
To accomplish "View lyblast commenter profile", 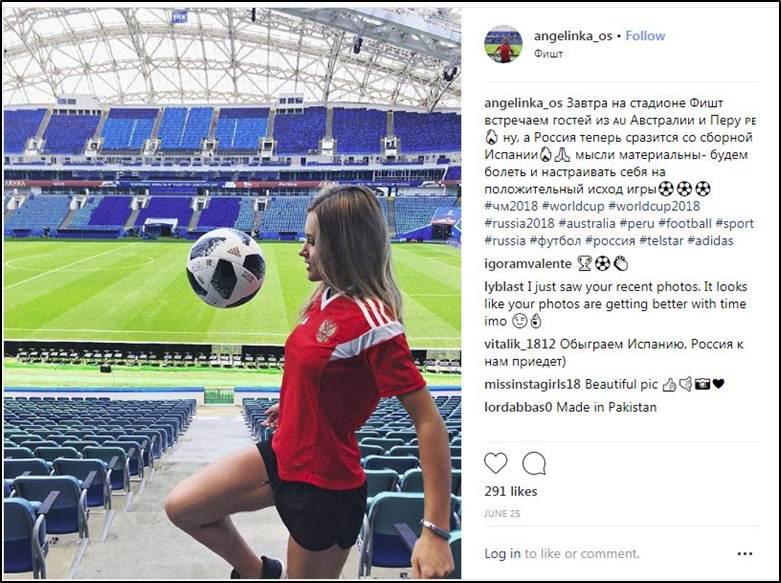I will pos(507,286).
